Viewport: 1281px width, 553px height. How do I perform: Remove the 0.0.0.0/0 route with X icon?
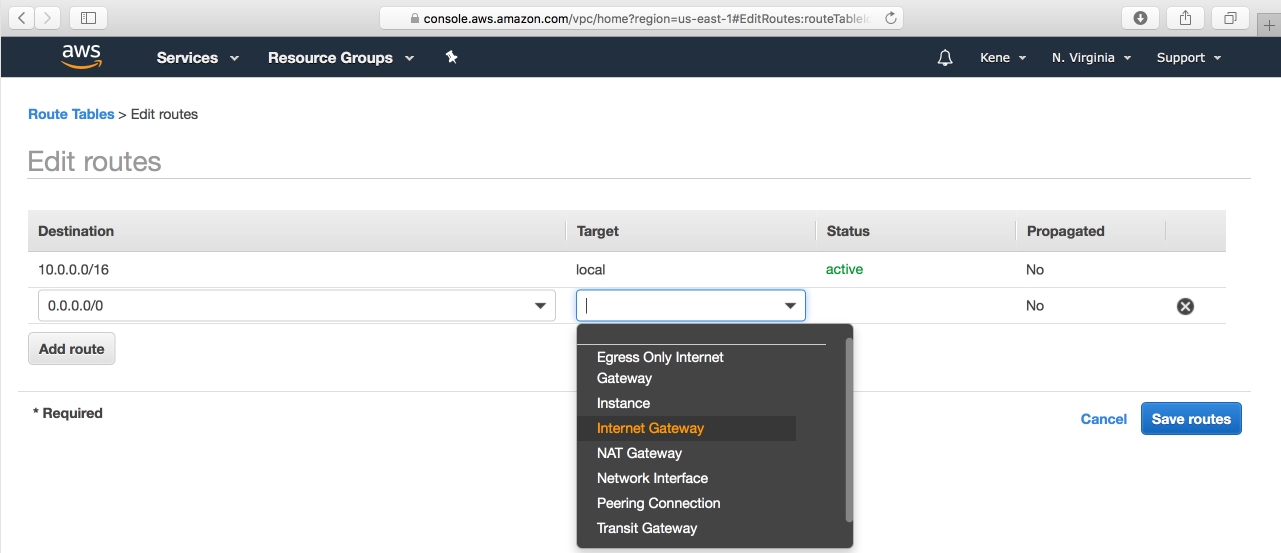1185,306
